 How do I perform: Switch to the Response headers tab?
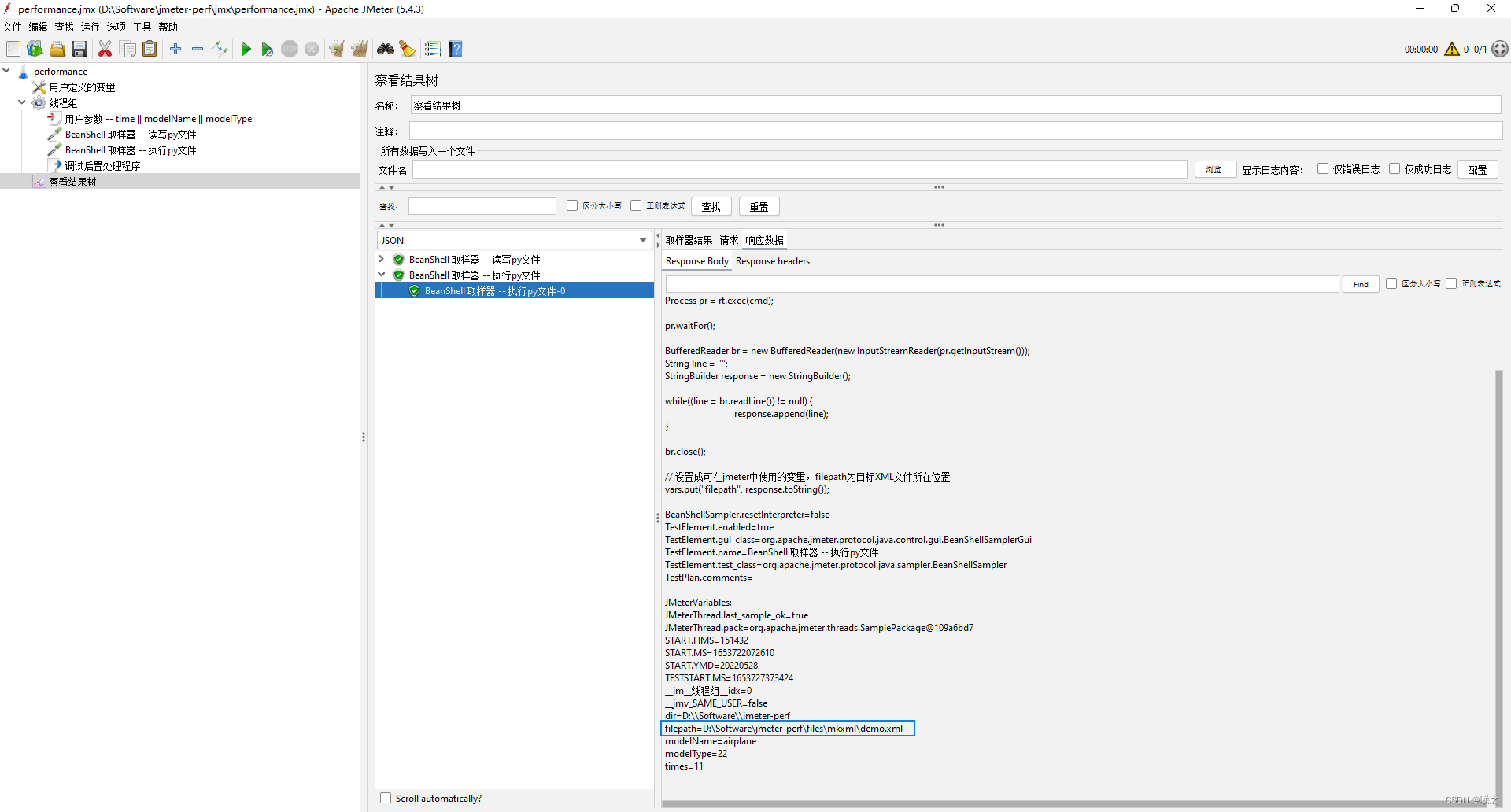pyautogui.click(x=773, y=261)
